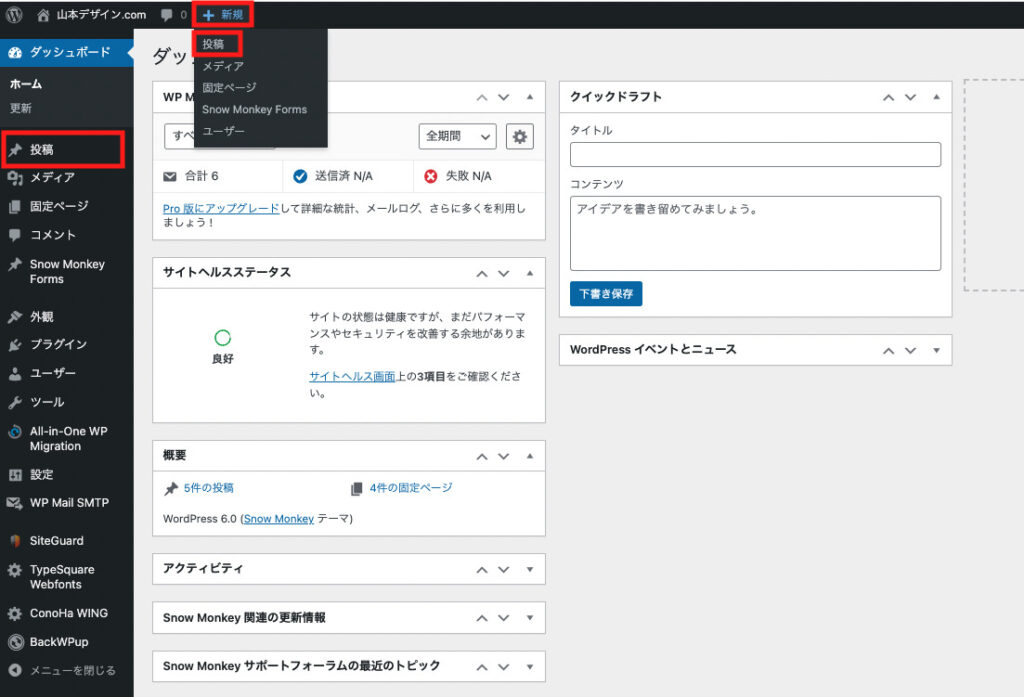Move サイトヘルスステータス panel up
1024x697 pixels.
click(x=482, y=273)
